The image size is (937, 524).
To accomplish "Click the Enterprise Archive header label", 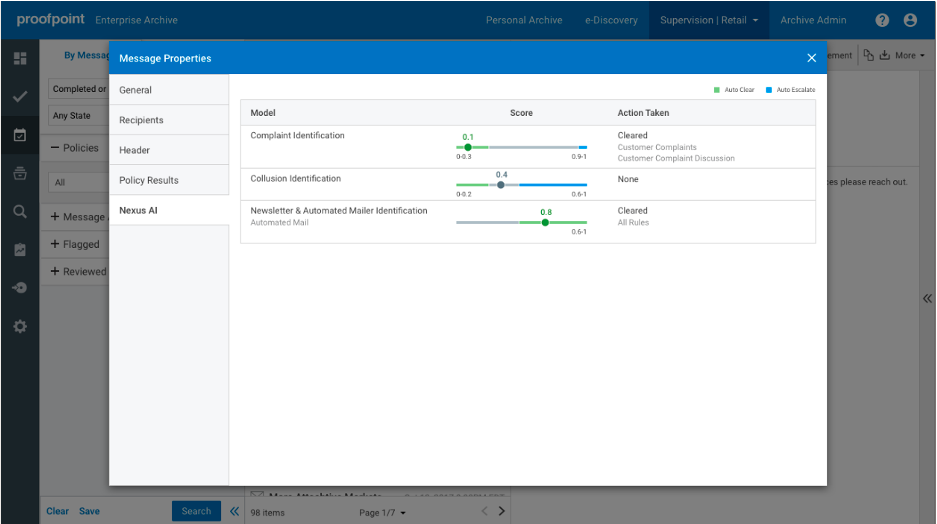I will tap(136, 20).
